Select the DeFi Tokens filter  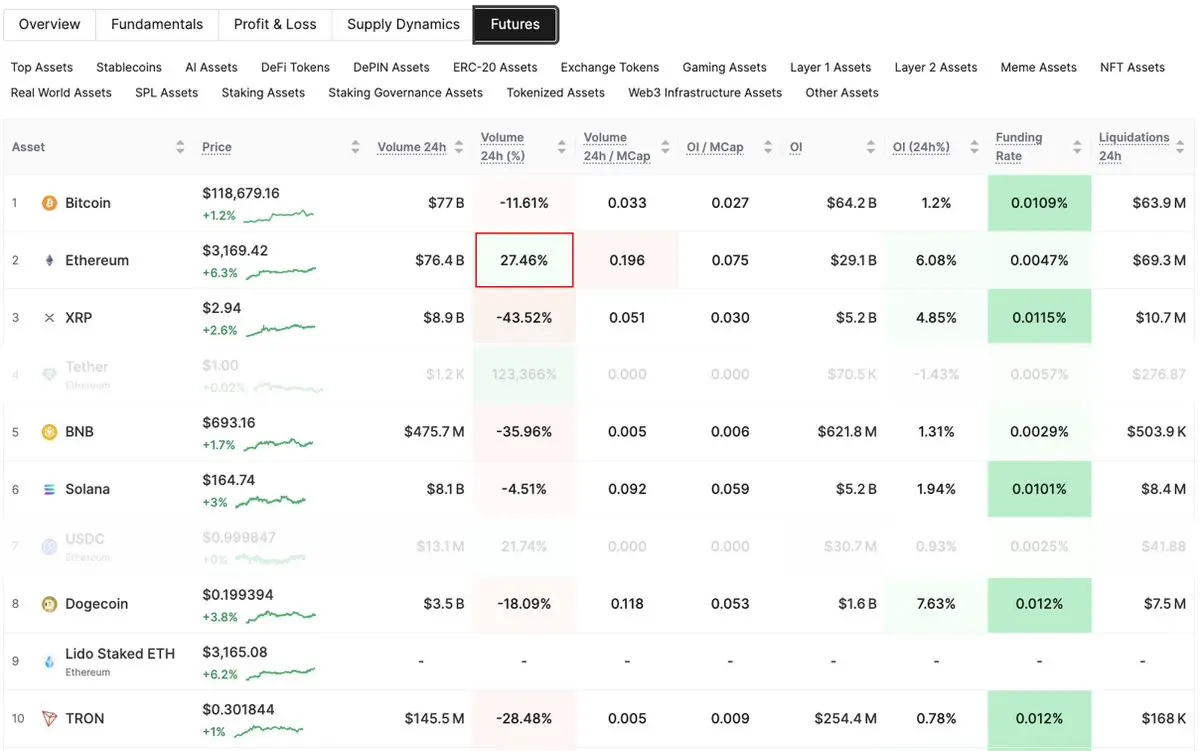pyautogui.click(x=295, y=67)
